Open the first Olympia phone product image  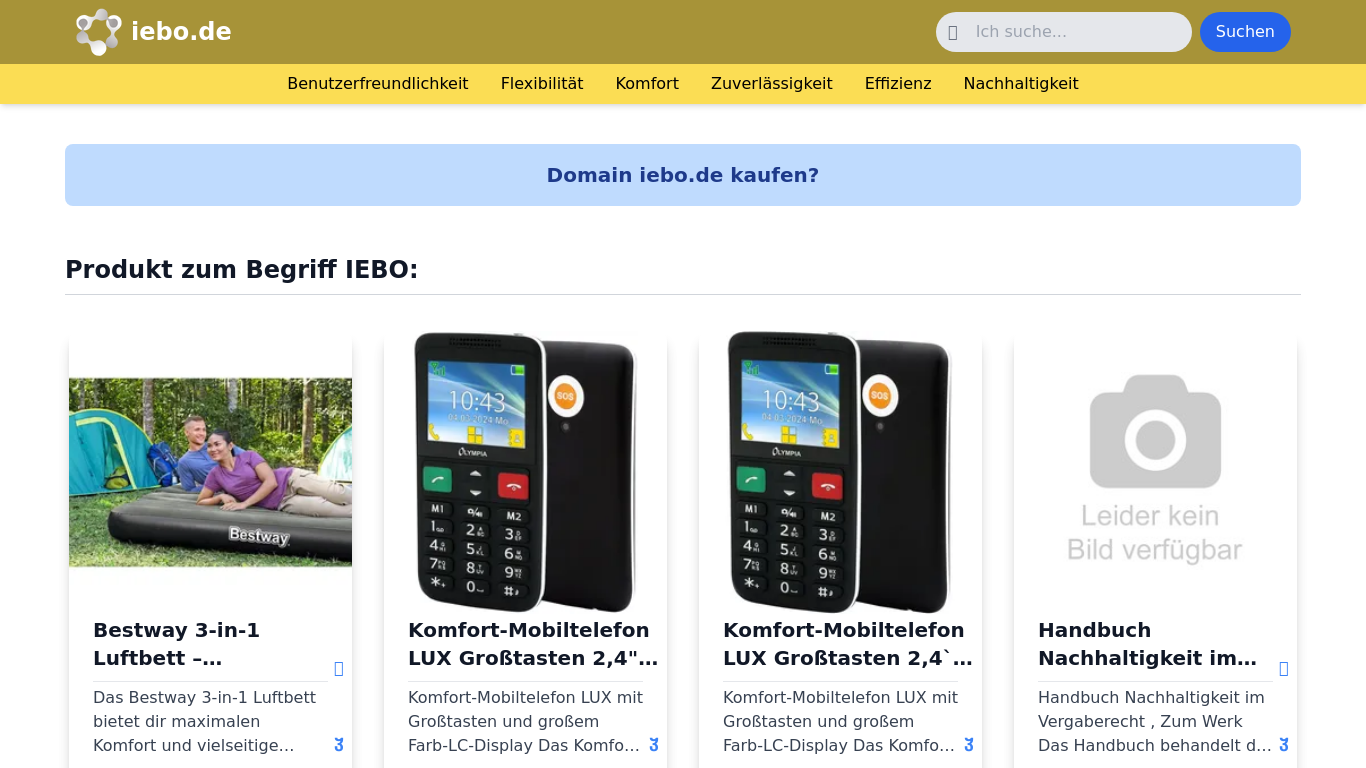[525, 472]
